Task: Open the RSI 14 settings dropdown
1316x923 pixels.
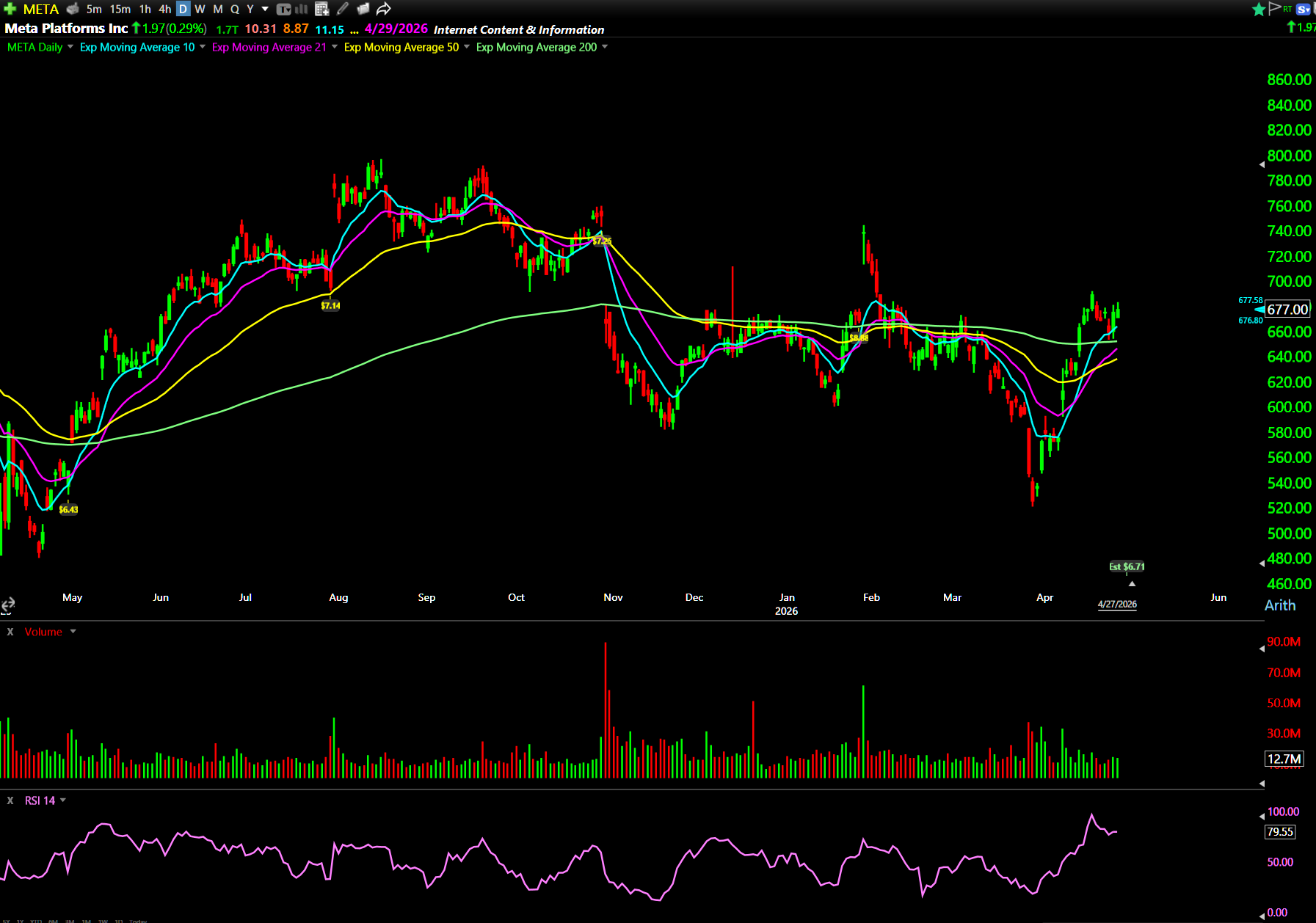Action: tap(63, 800)
